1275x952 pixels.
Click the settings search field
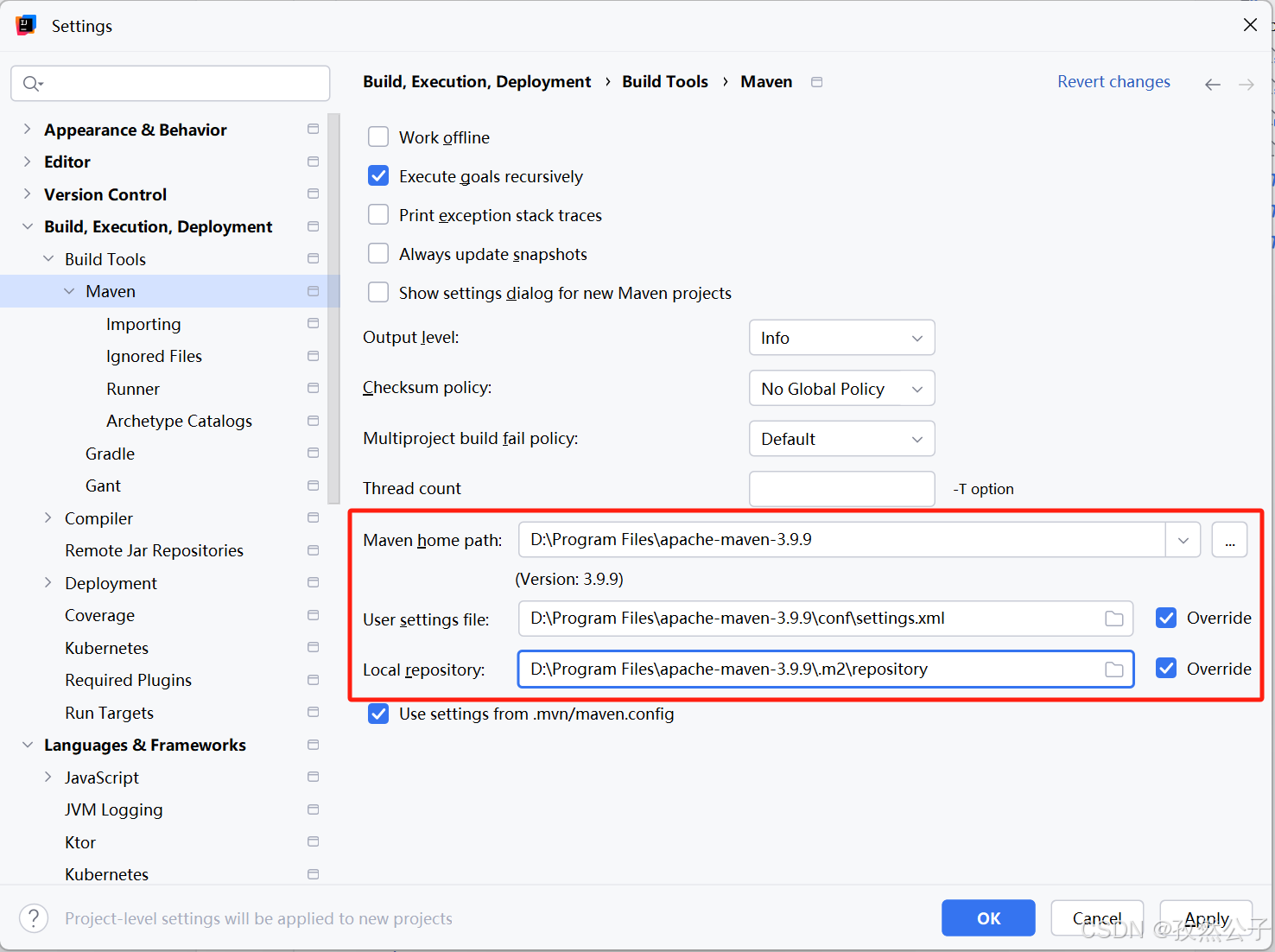(170, 84)
